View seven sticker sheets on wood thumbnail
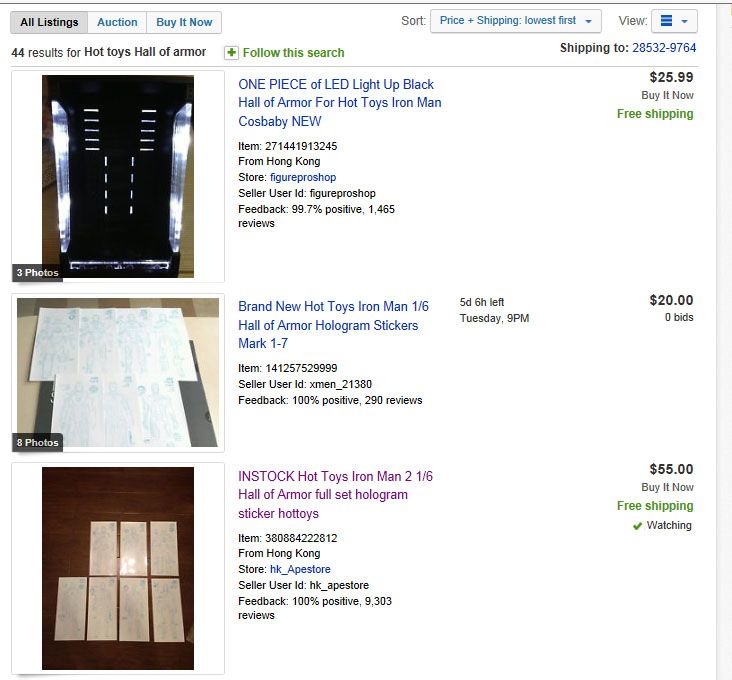This screenshot has height=680, width=732. coord(118,568)
